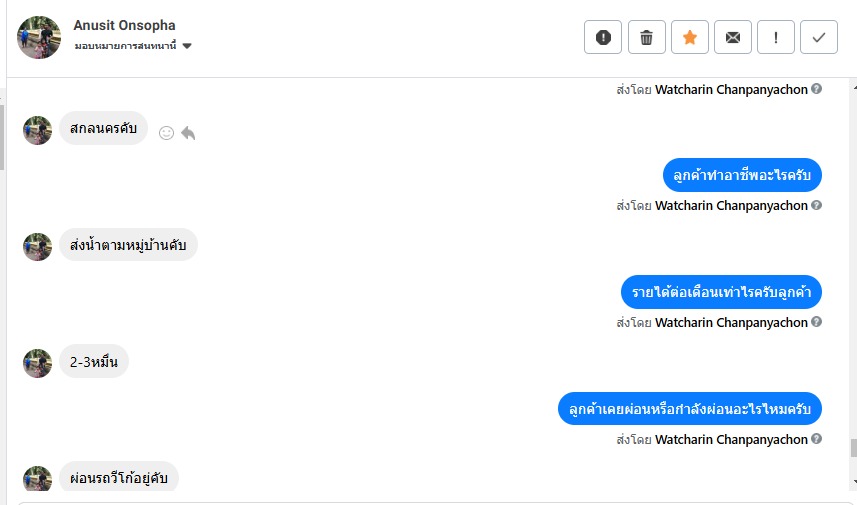Click the Anusit Onsopha name heading
Image resolution: width=857 pixels, height=505 pixels.
click(124, 25)
